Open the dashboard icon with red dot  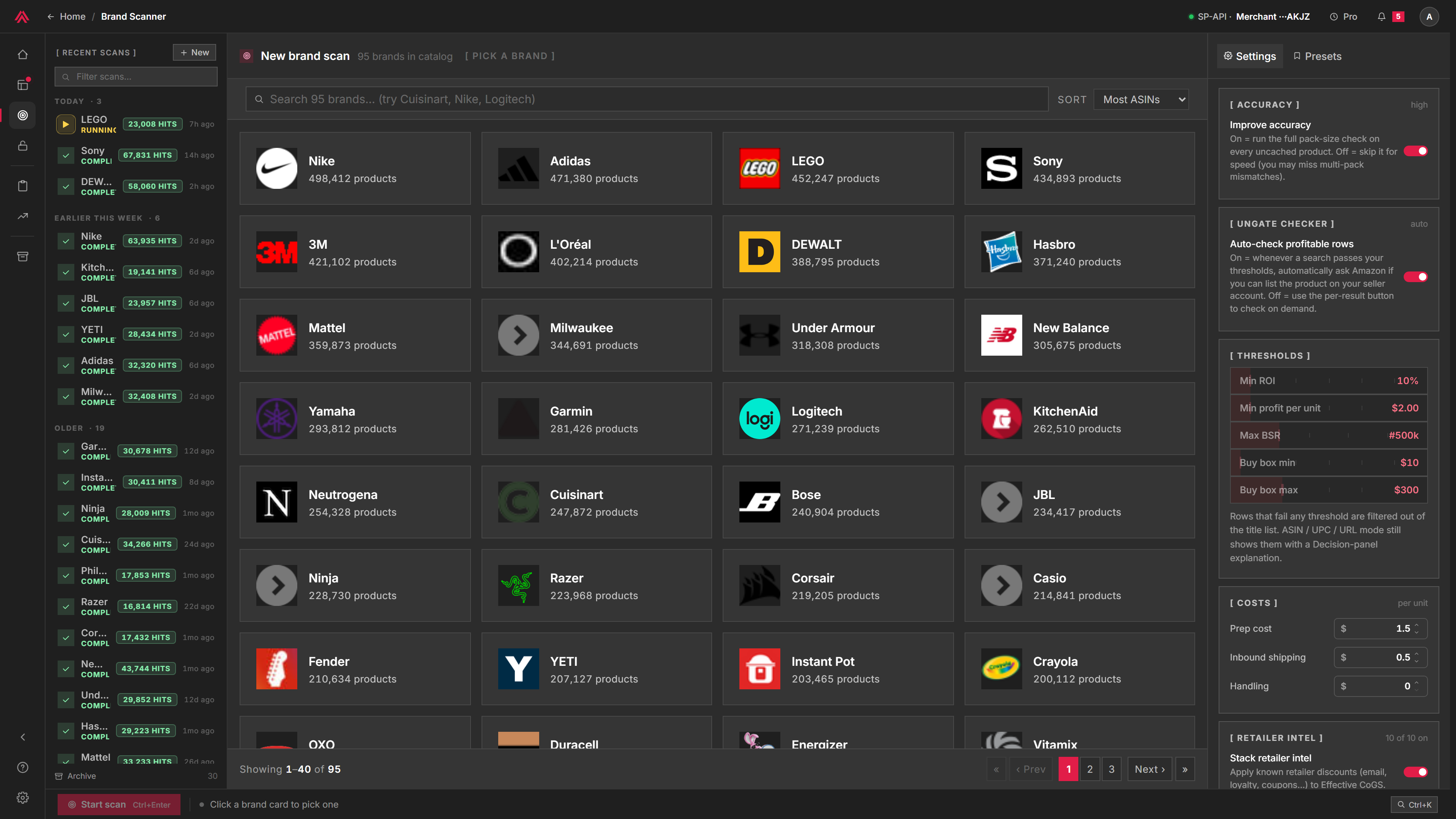point(23,85)
